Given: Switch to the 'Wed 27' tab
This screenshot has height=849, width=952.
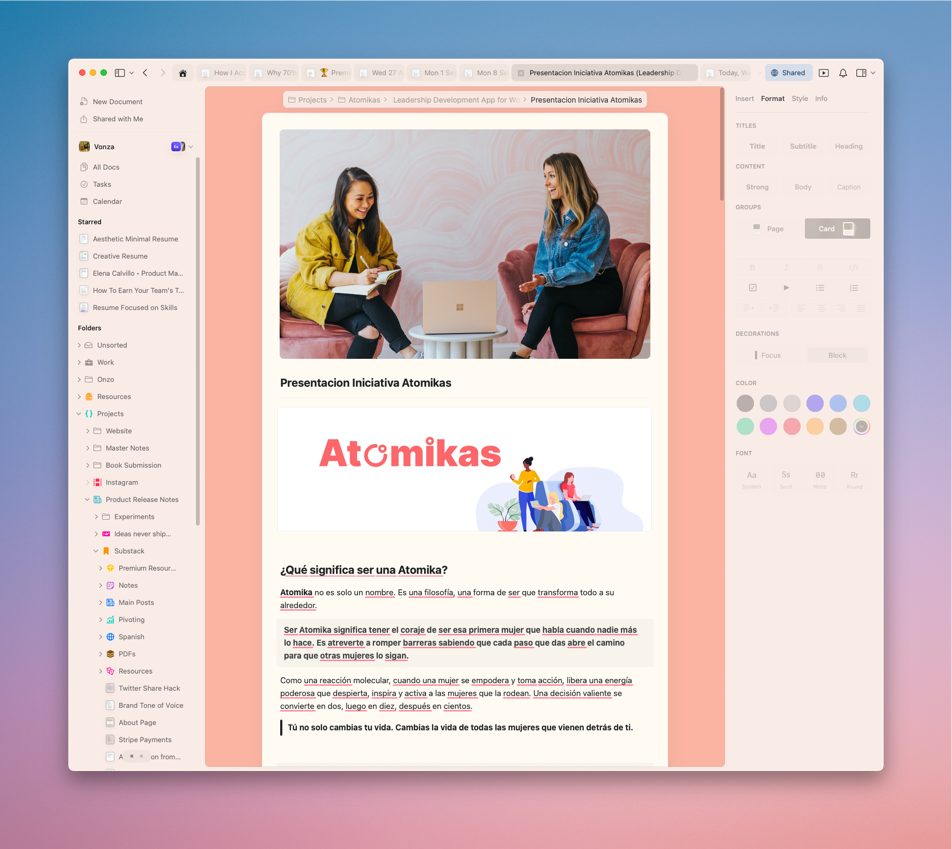Looking at the screenshot, I should tap(380, 73).
